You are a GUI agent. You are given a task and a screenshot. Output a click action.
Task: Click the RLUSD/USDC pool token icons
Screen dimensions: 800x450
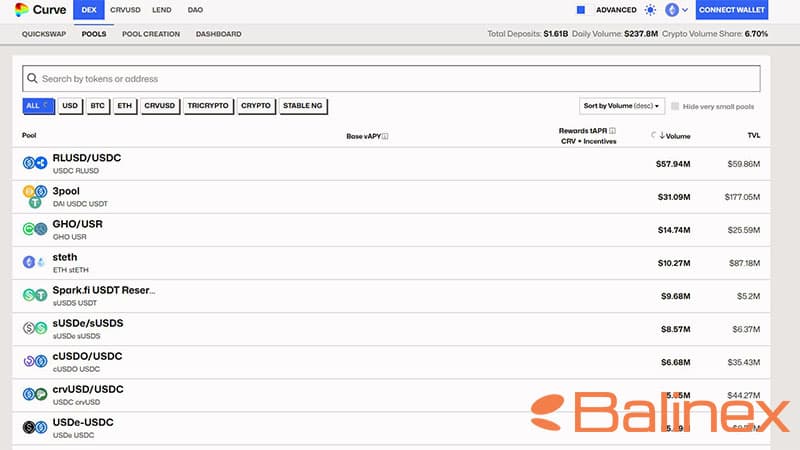coord(35,163)
